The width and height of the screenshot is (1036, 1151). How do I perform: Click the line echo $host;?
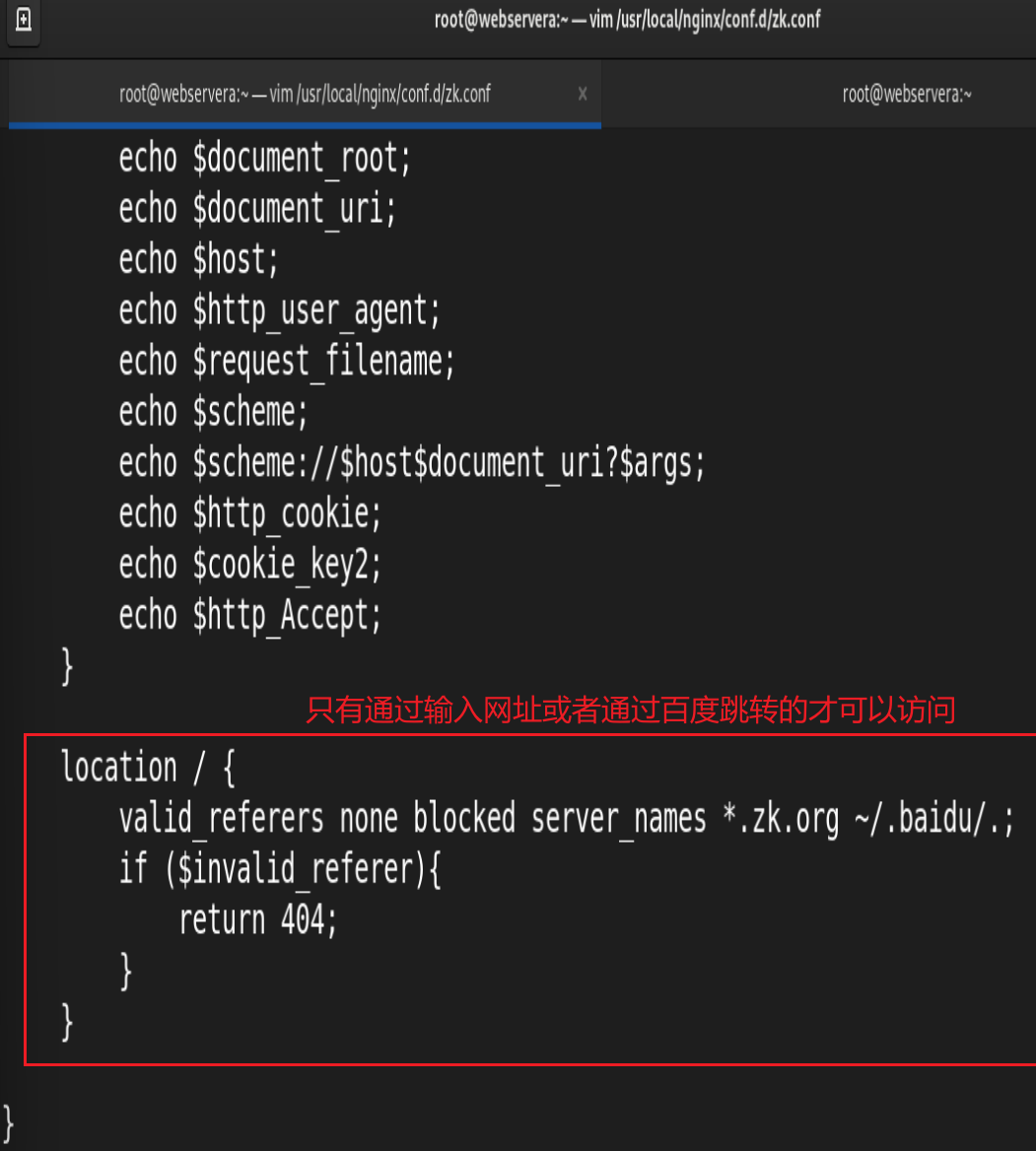pyautogui.click(x=198, y=260)
